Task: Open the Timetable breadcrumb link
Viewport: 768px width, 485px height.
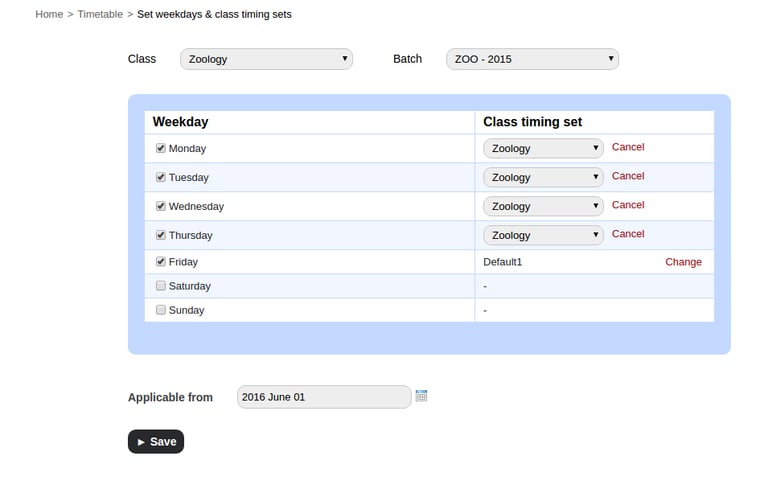Action: click(x=100, y=14)
